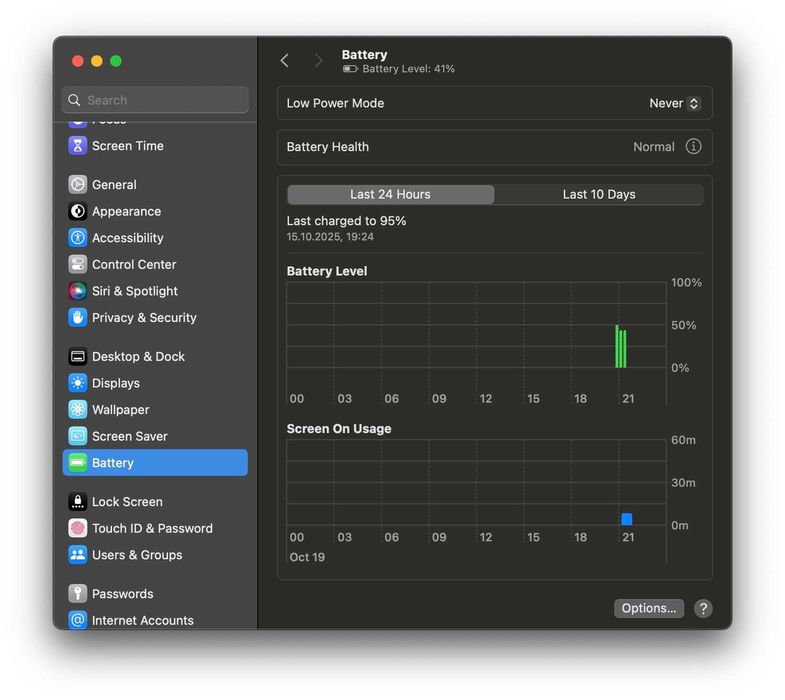785x700 pixels.
Task: Select Screen Time in the sidebar
Action: coord(155,146)
